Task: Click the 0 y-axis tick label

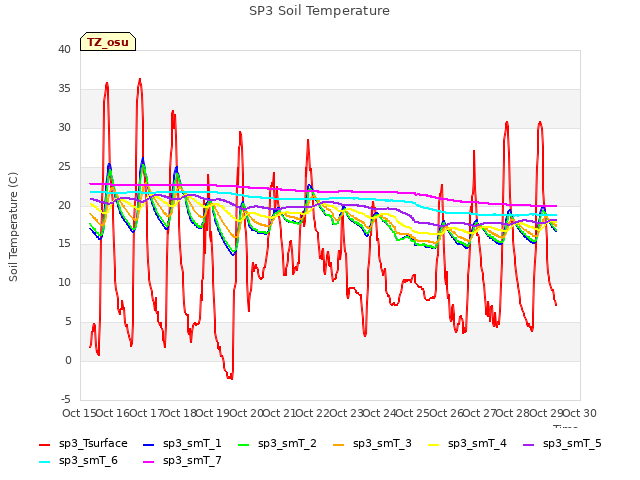Action: [x=68, y=361]
